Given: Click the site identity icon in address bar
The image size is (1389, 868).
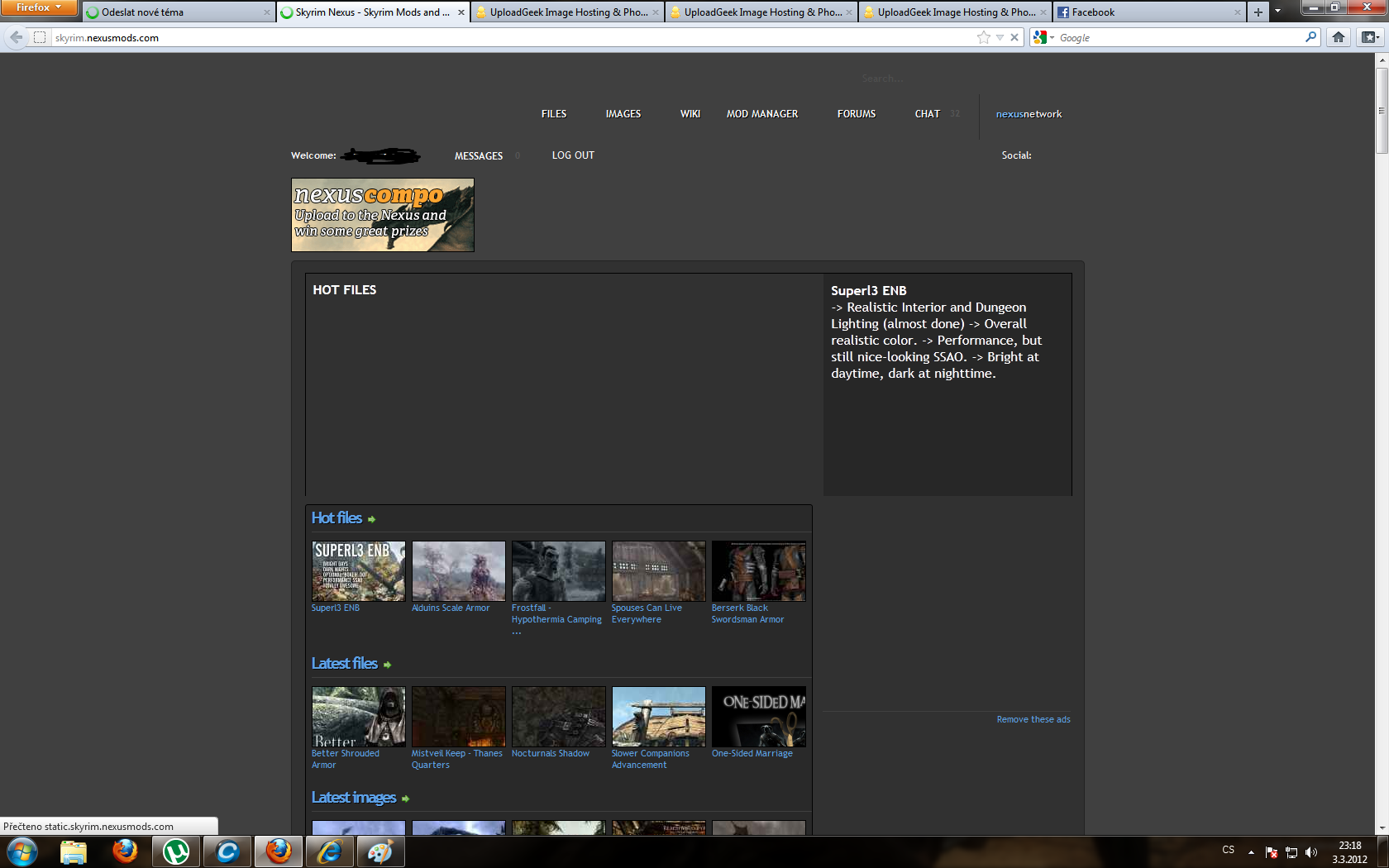Looking at the screenshot, I should tap(39, 37).
